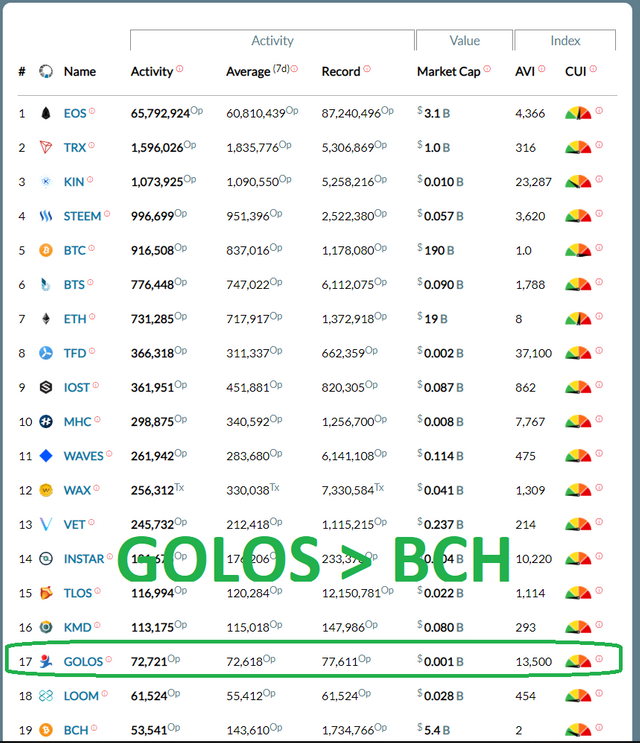This screenshot has height=743, width=640.
Task: Open the KIN link
Action: tap(74, 182)
